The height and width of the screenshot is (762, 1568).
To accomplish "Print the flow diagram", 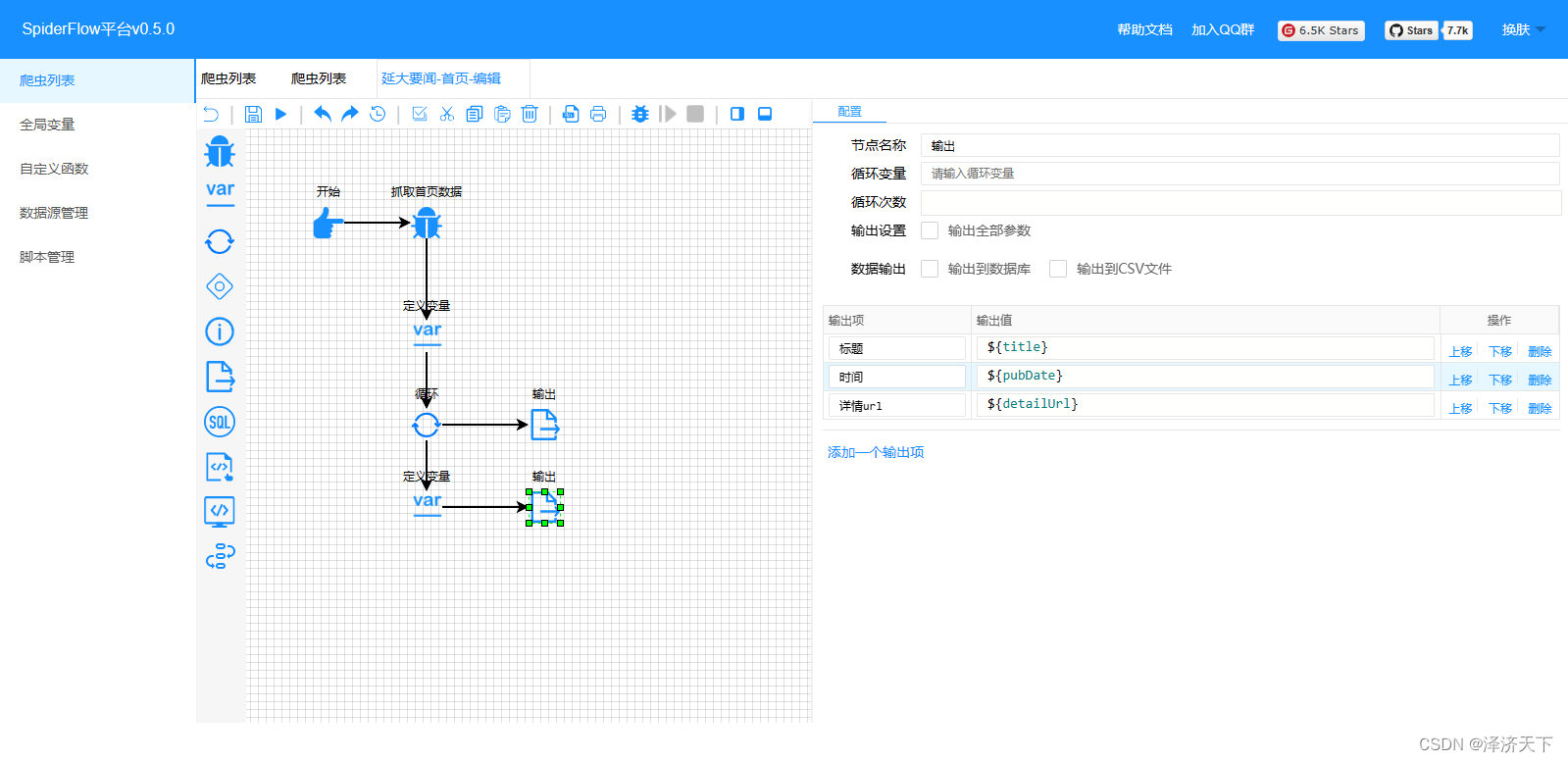I will click(598, 114).
